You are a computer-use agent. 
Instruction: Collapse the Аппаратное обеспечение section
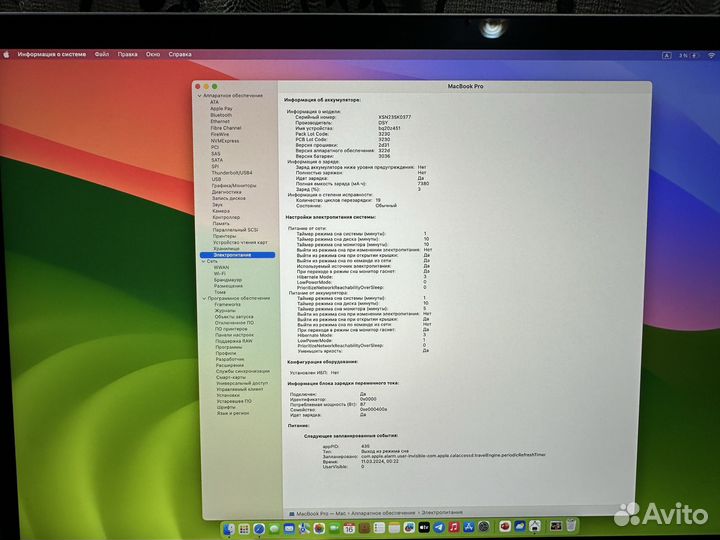200,96
